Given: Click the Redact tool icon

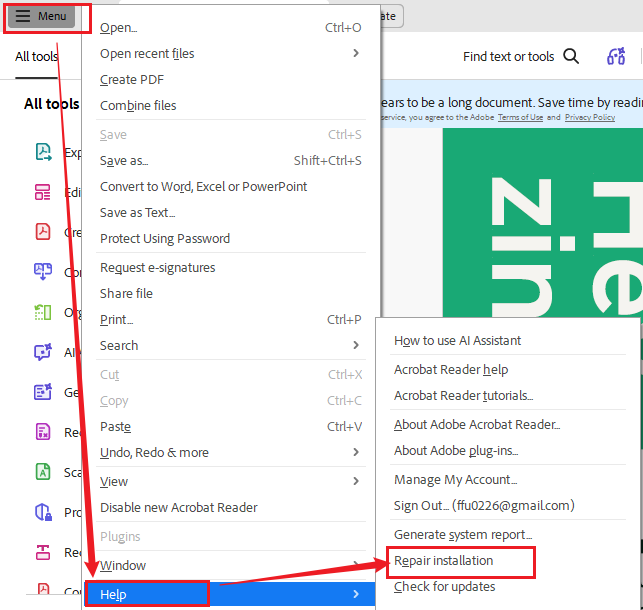Looking at the screenshot, I should [x=43, y=552].
